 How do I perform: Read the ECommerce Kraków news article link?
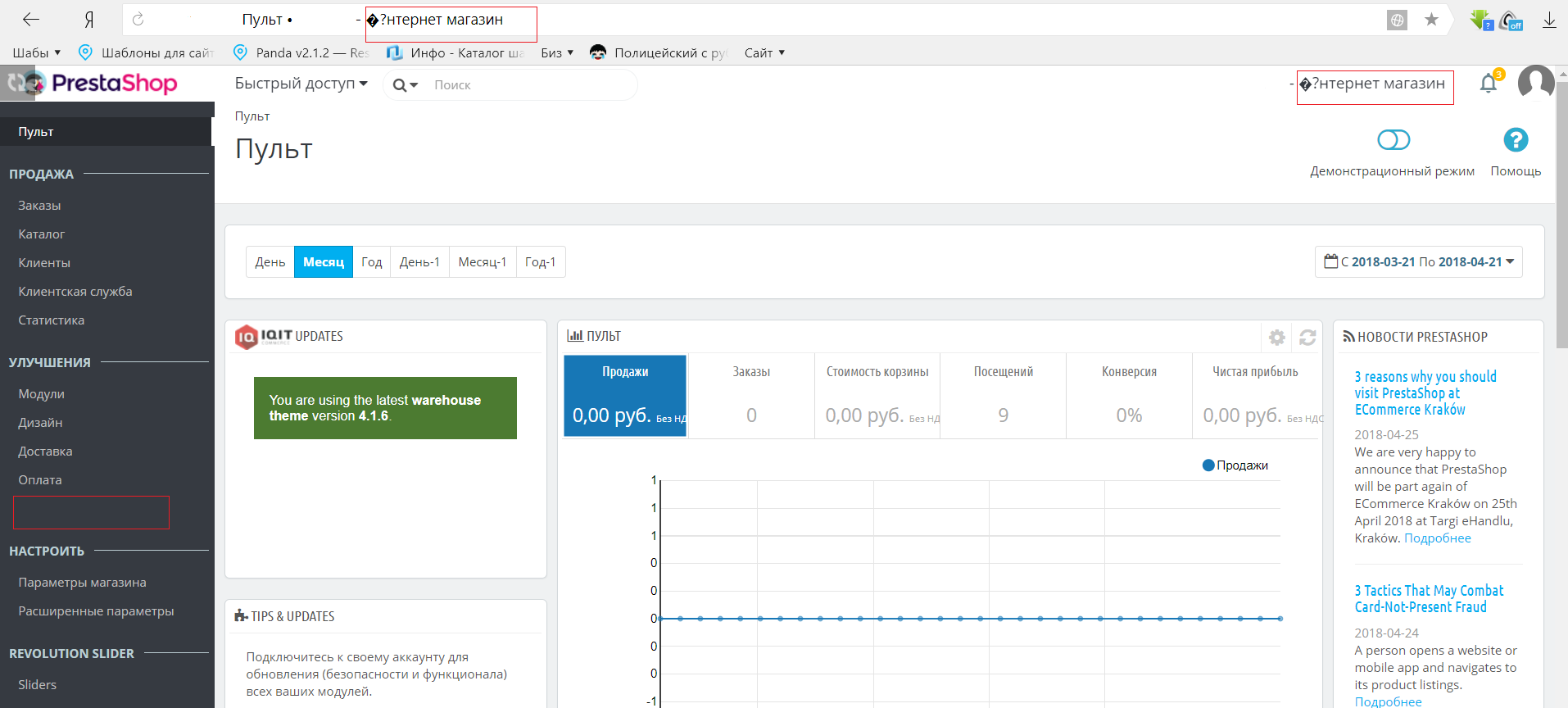[1425, 393]
